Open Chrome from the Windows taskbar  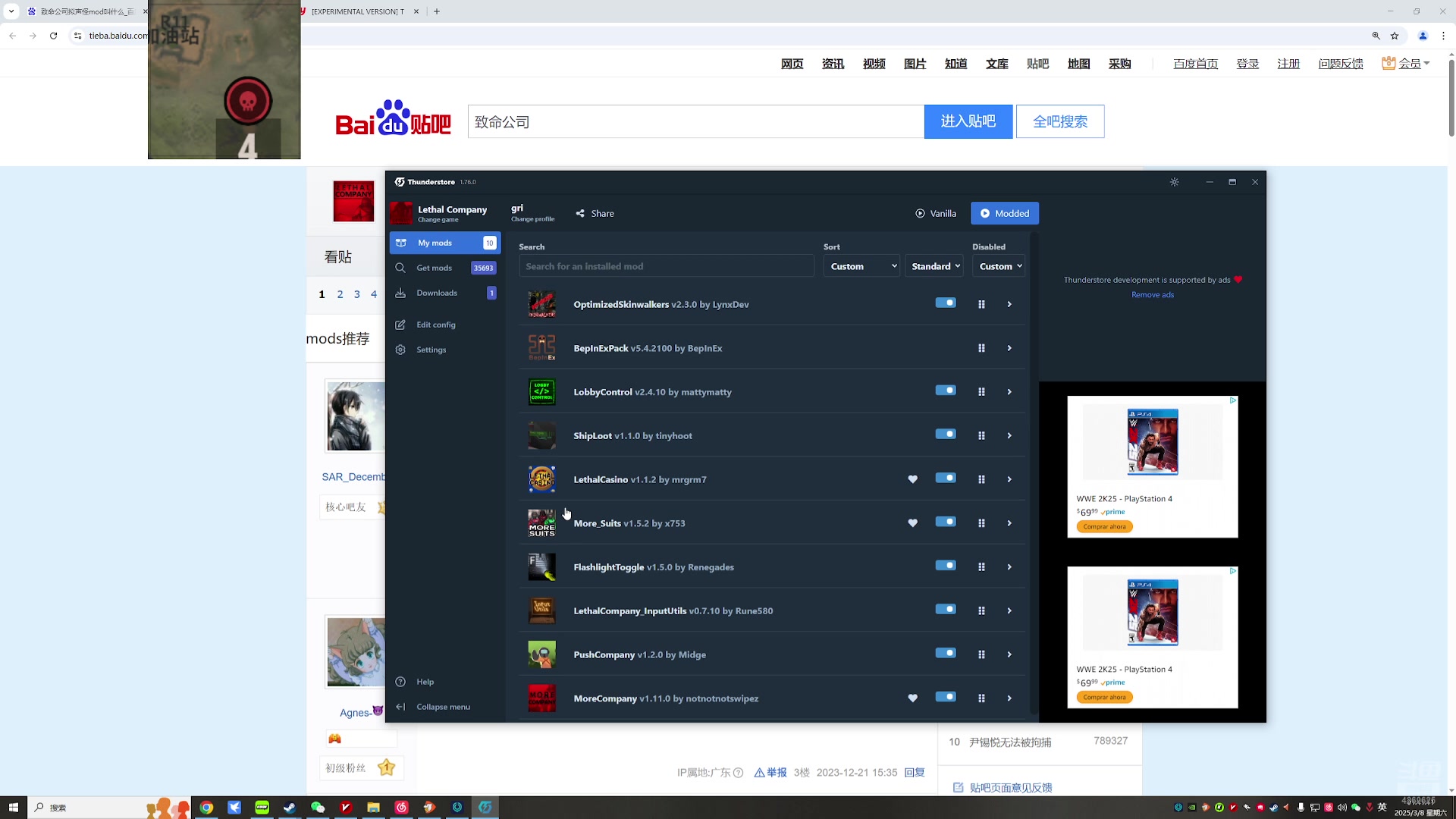coord(206,808)
